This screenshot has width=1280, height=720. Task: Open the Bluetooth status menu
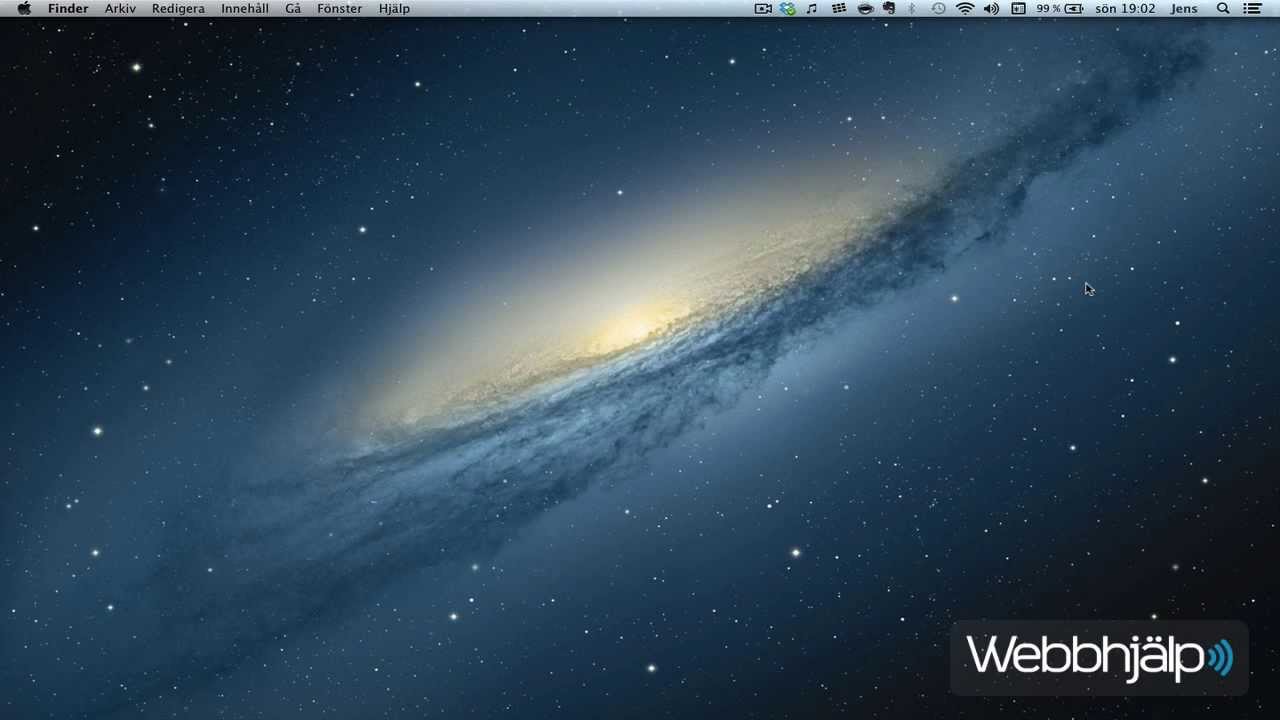[x=912, y=9]
